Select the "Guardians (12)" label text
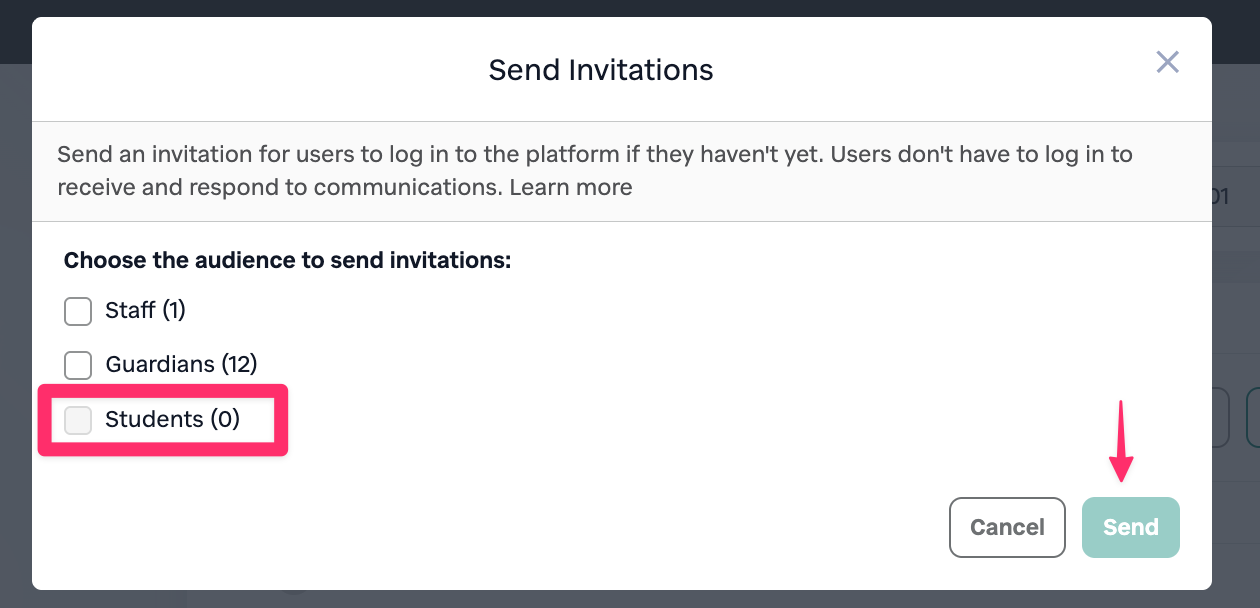1260x608 pixels. [174, 365]
